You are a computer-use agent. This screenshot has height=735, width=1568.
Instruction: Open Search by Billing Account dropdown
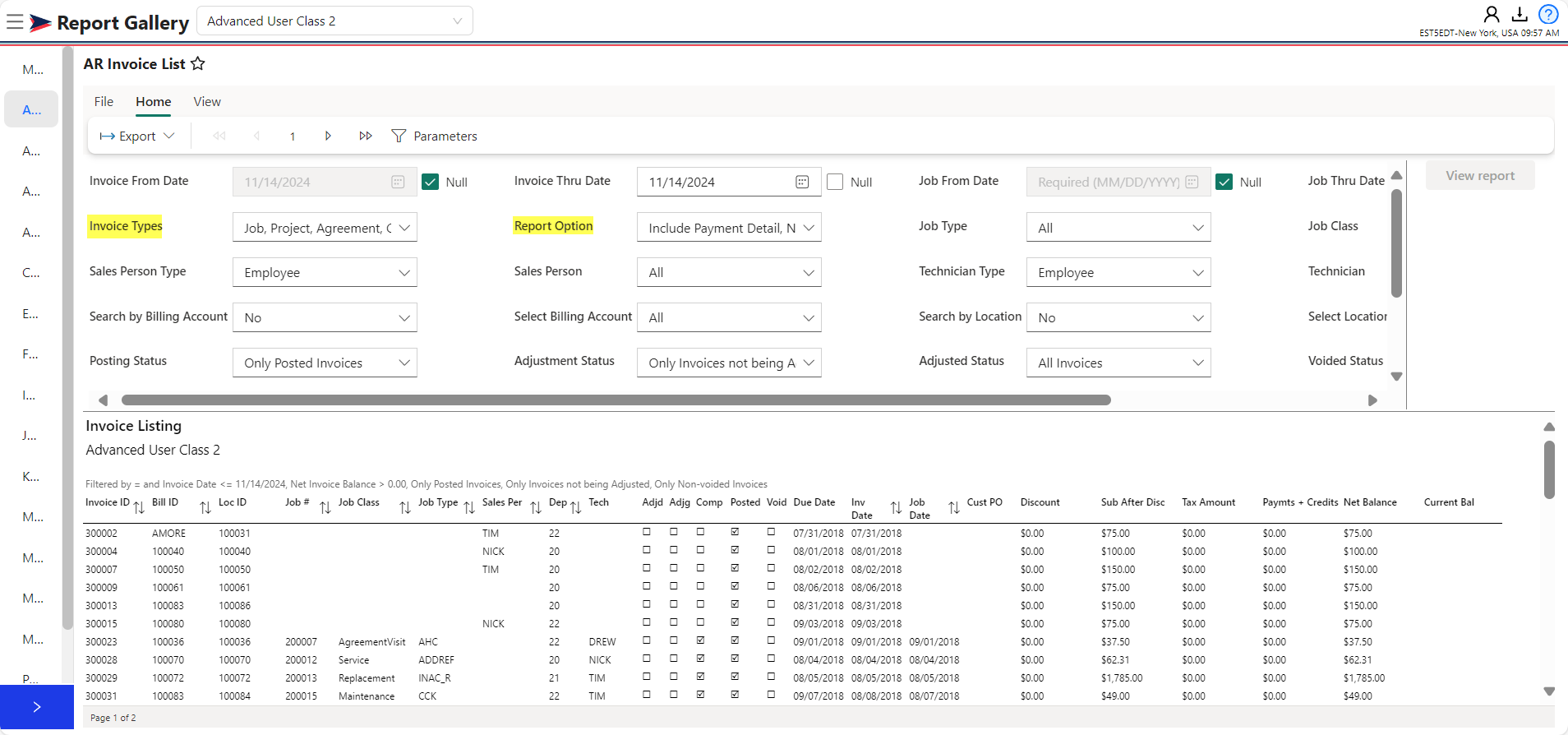click(x=325, y=317)
